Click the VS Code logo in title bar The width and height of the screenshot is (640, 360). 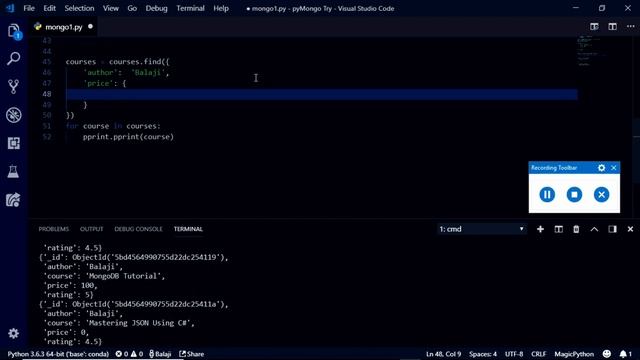(10, 8)
